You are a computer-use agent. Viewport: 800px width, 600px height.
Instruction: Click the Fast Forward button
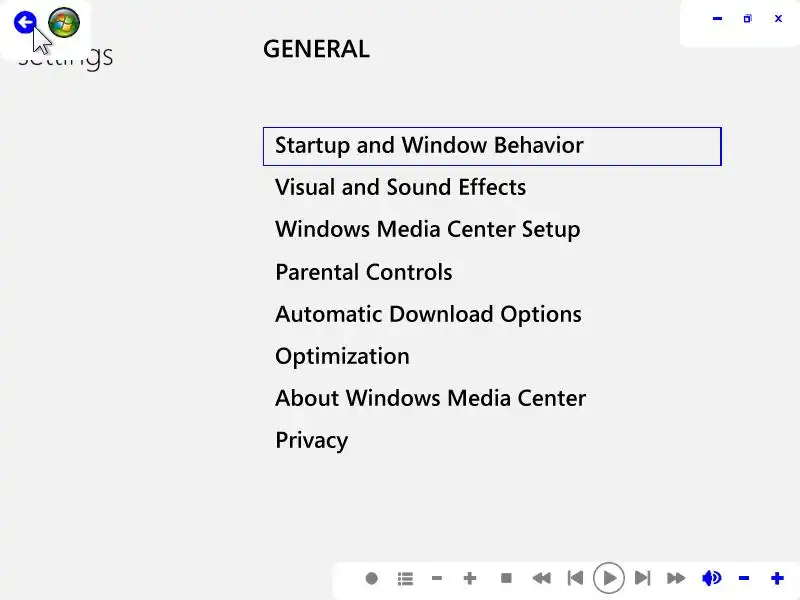click(676, 578)
